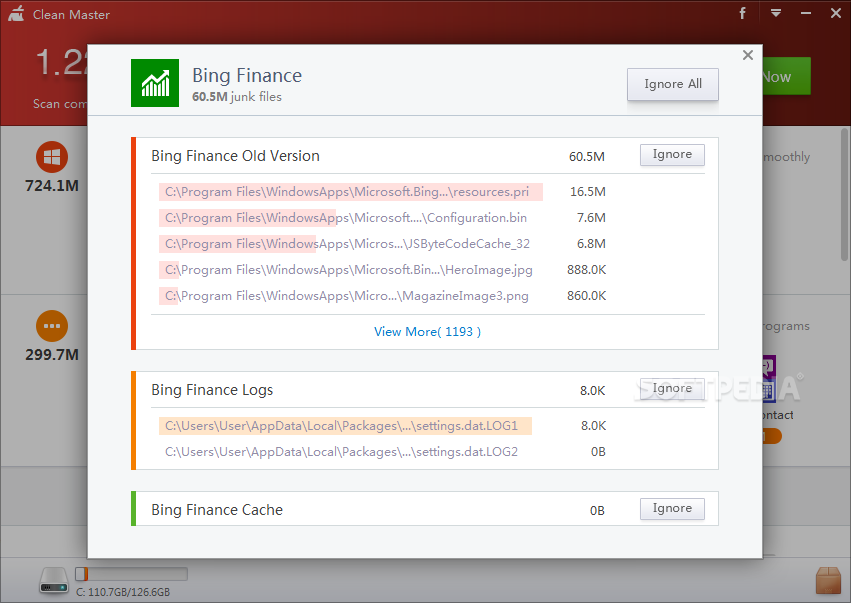
Task: Ignore the Bing Finance Cache group
Action: pos(672,509)
